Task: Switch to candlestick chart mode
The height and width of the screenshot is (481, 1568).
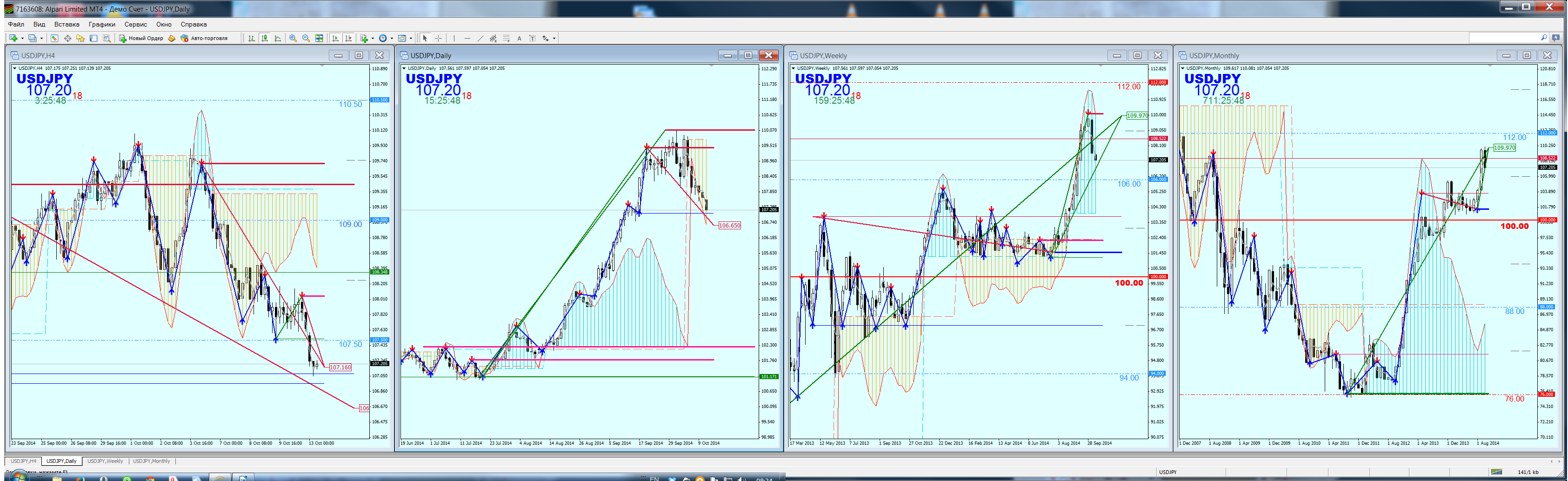Action: pyautogui.click(x=265, y=38)
